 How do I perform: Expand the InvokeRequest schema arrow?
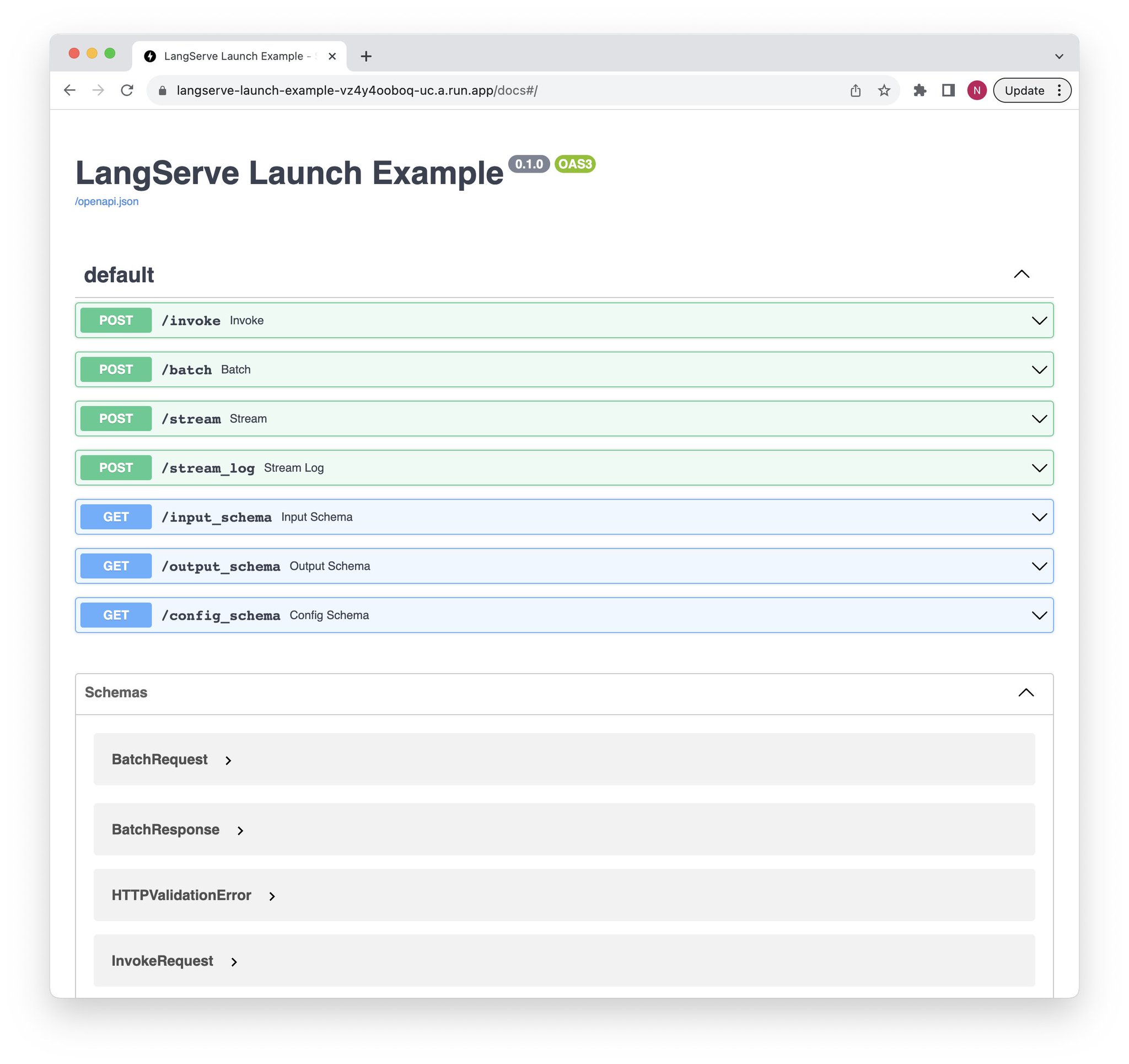click(x=234, y=963)
